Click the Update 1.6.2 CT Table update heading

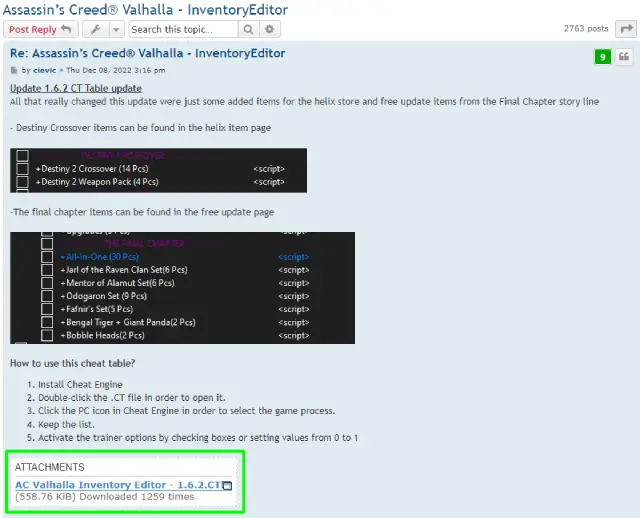(76, 88)
